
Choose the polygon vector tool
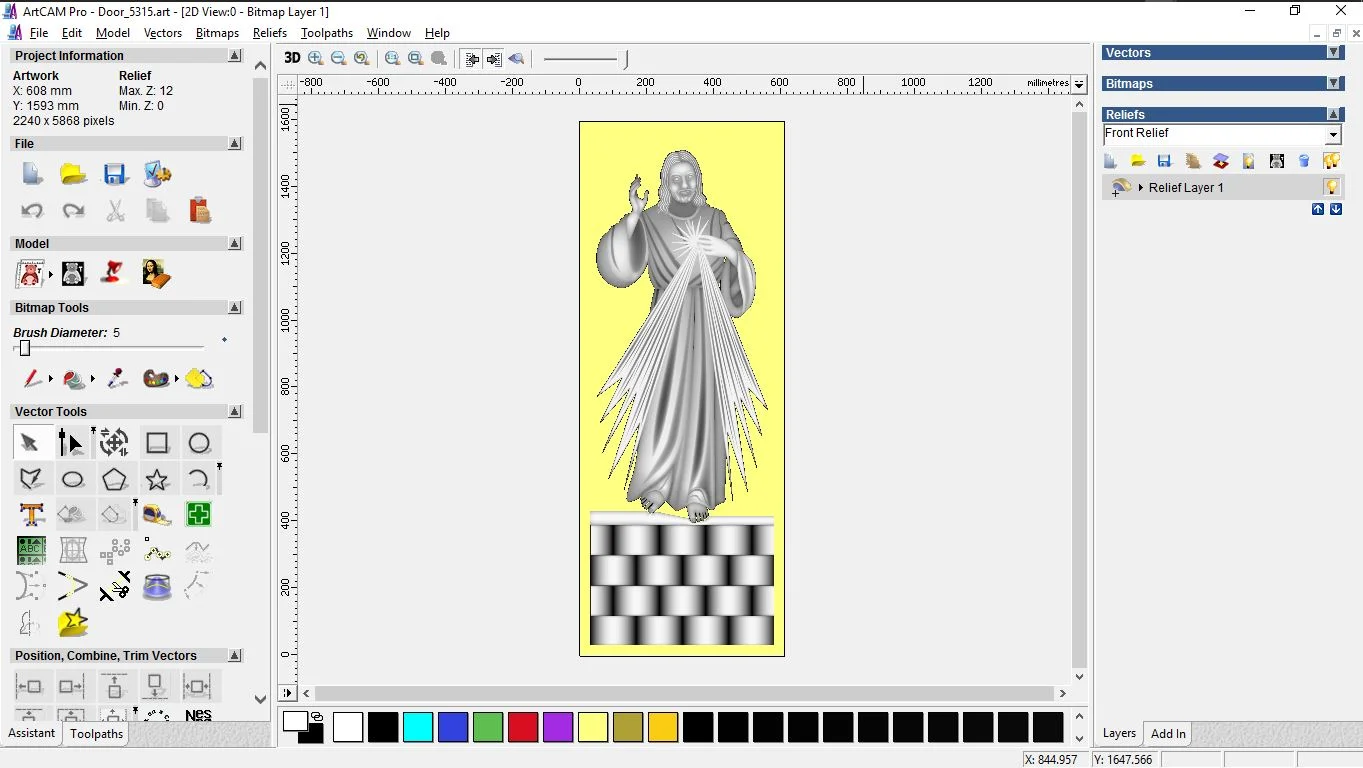click(115, 480)
